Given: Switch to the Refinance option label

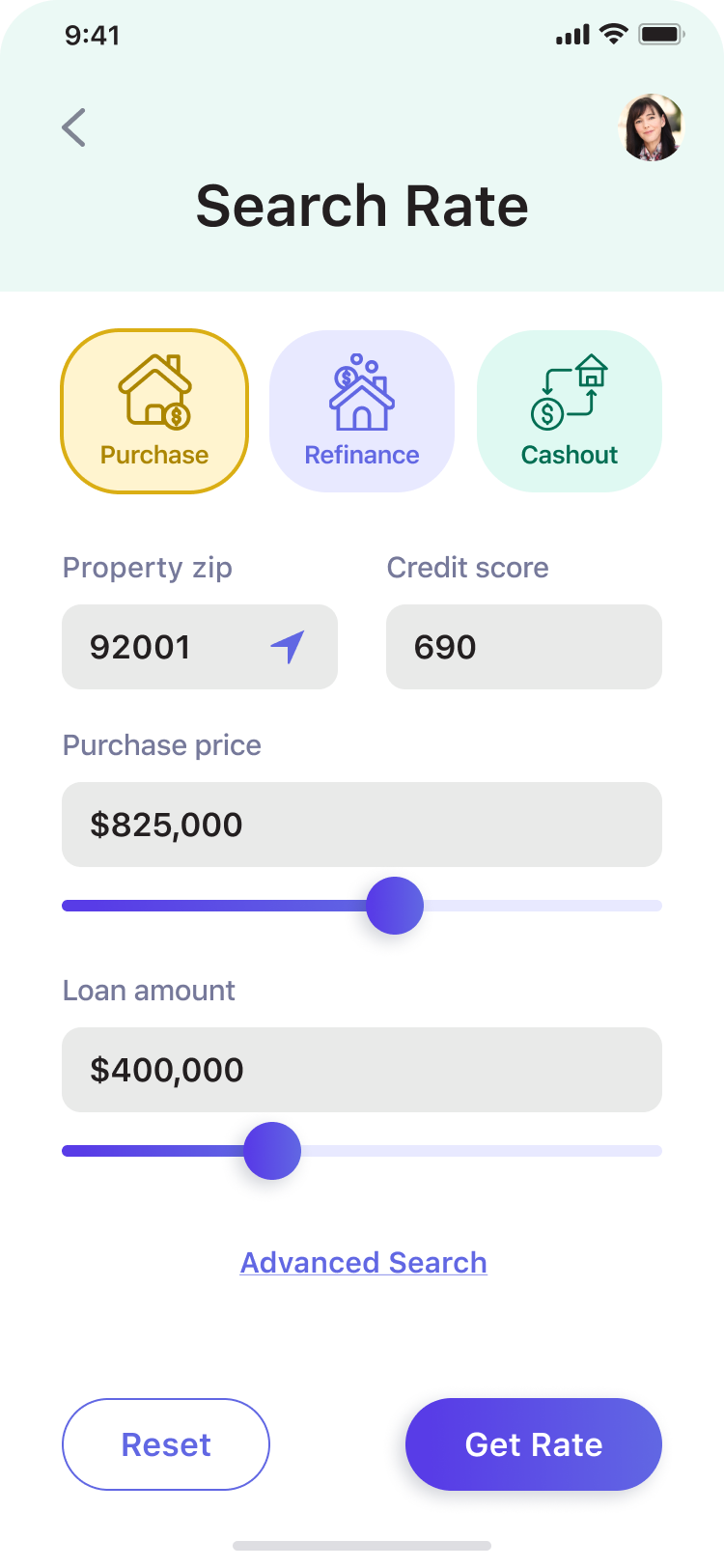Looking at the screenshot, I should pyautogui.click(x=362, y=455).
